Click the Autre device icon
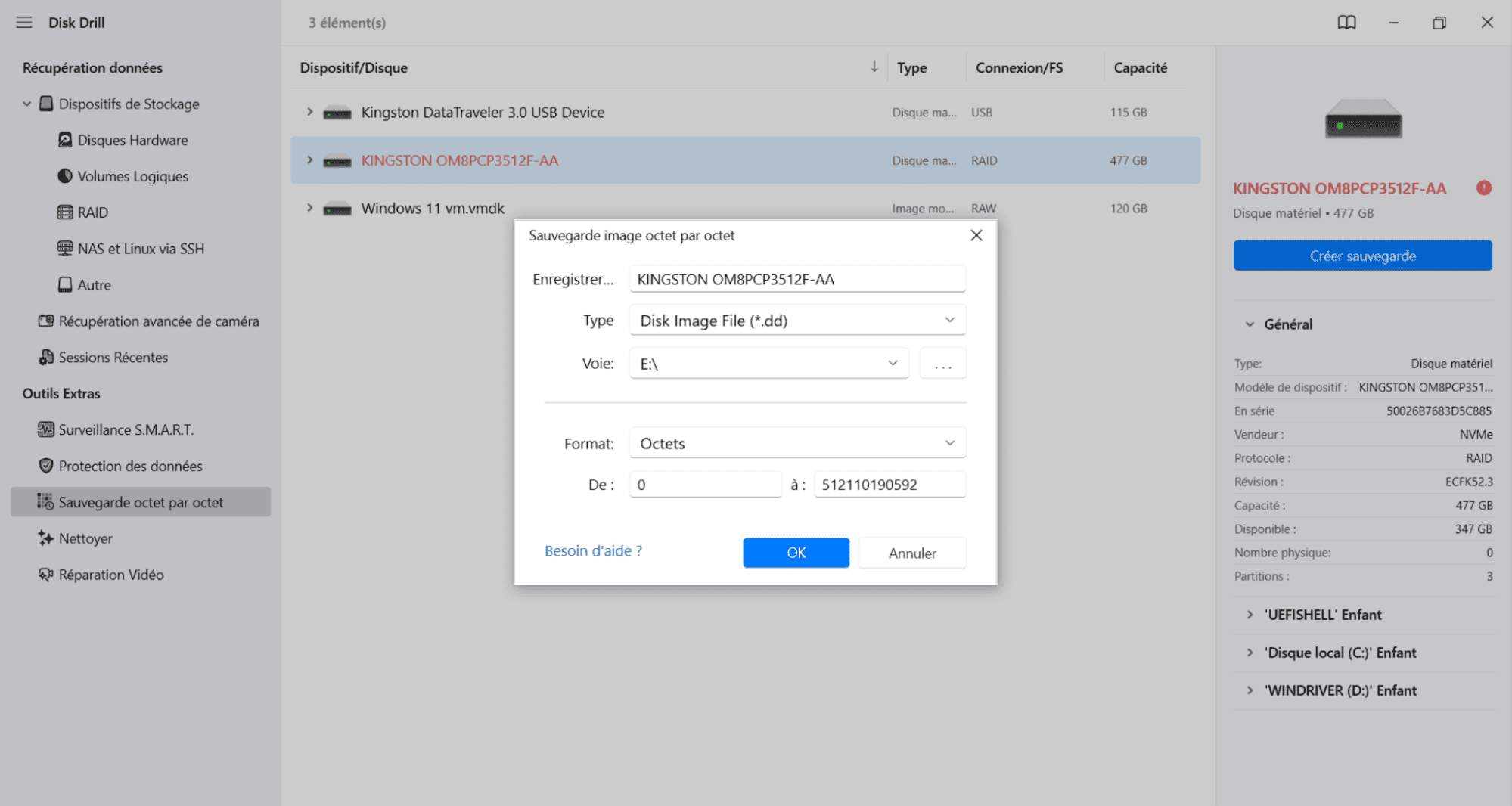This screenshot has height=806, width=1512. (x=65, y=285)
